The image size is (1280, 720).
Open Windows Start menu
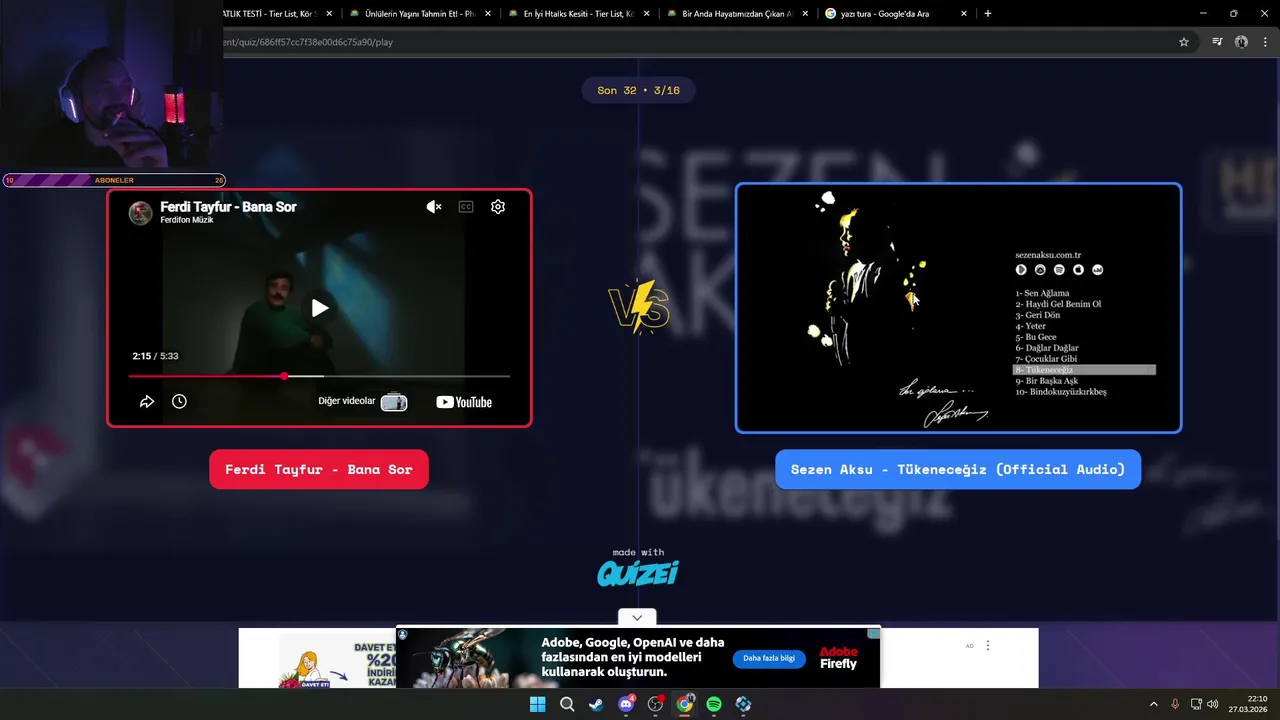[537, 704]
